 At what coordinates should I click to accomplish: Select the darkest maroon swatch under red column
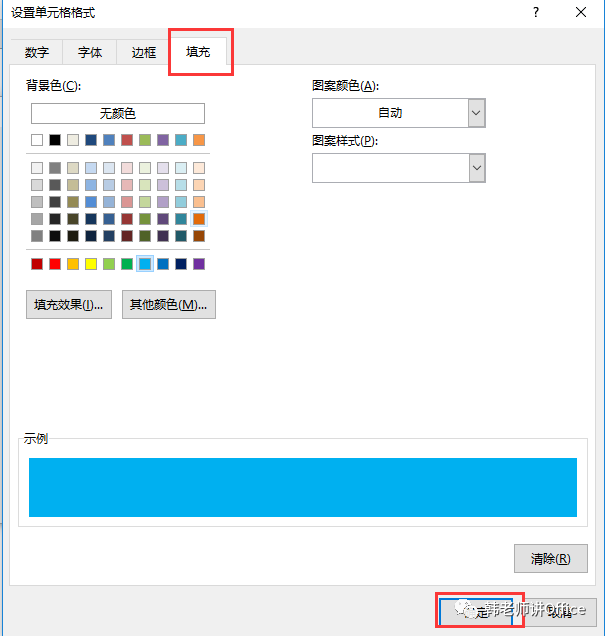[127, 236]
